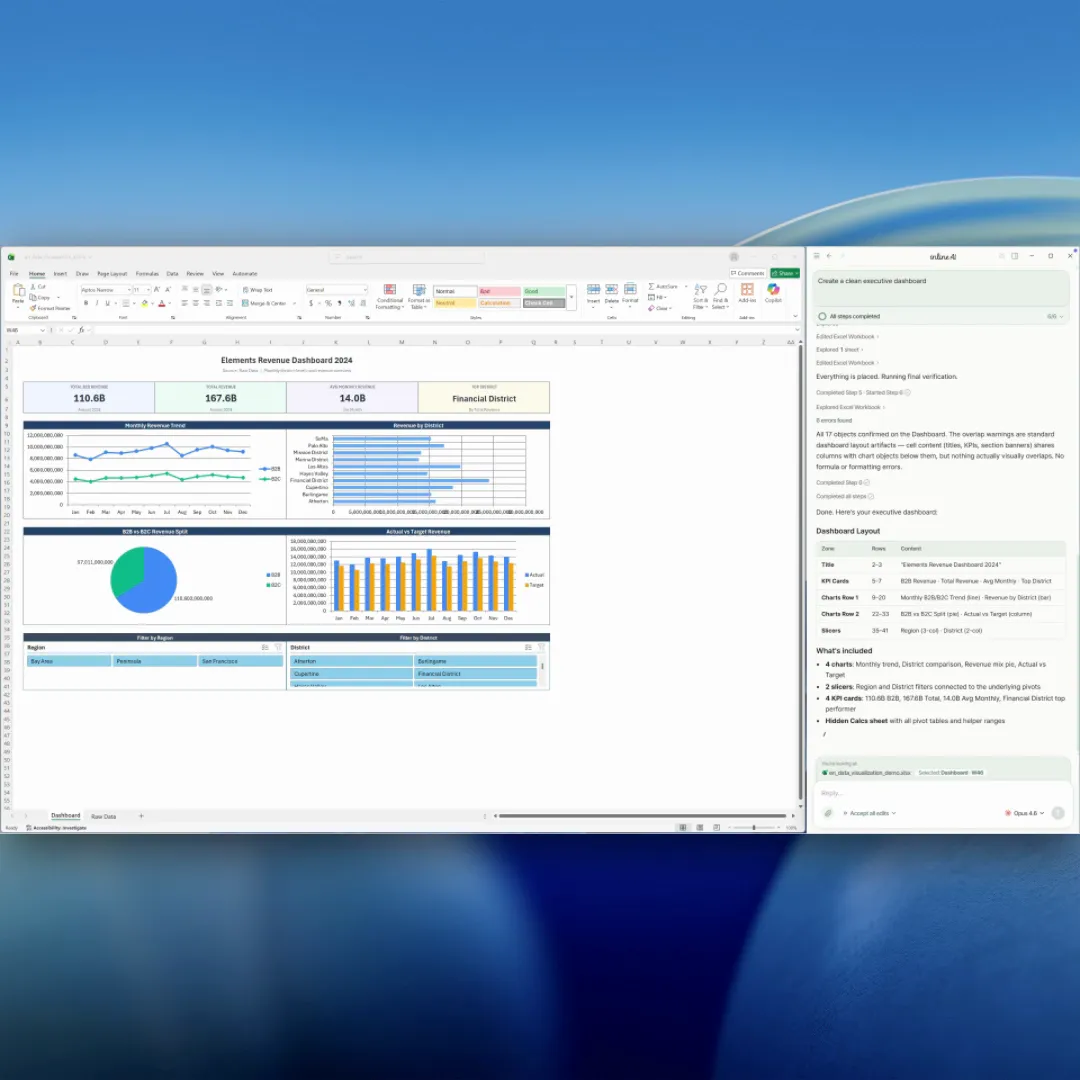This screenshot has width=1080, height=1080.
Task: Toggle Wrap Text
Action: pyautogui.click(x=258, y=290)
